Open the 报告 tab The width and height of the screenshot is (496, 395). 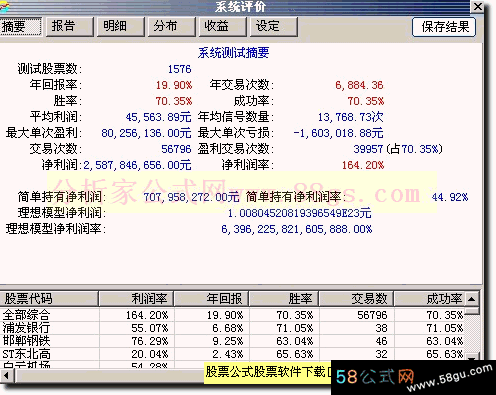point(69,26)
